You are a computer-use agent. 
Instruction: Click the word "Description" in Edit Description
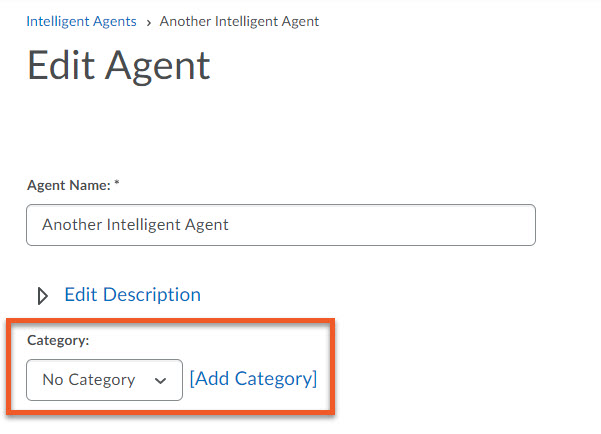point(152,295)
